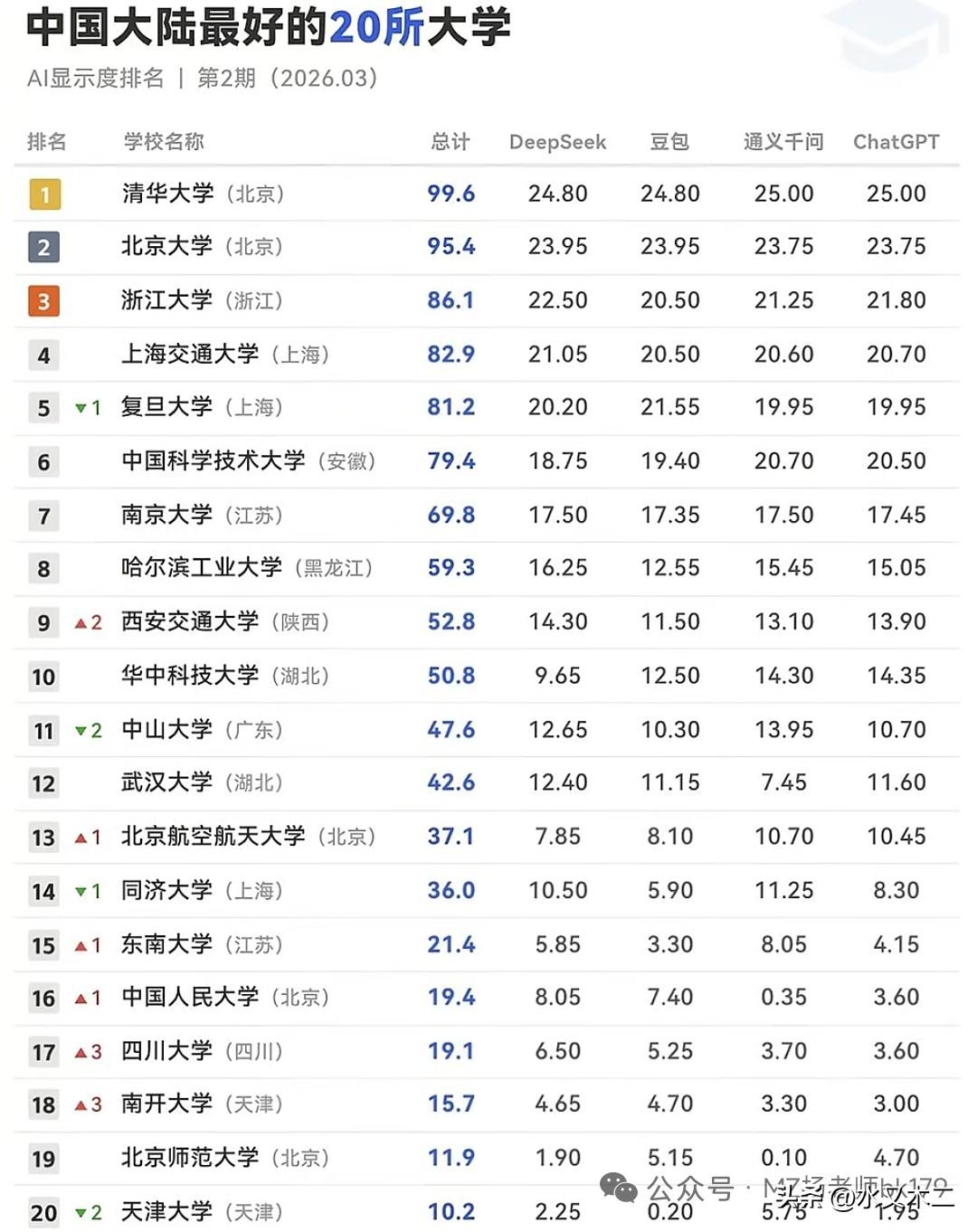Click the up-3 change marker for 南开大学
Screen dimensions: 977x1232
coord(88,1104)
